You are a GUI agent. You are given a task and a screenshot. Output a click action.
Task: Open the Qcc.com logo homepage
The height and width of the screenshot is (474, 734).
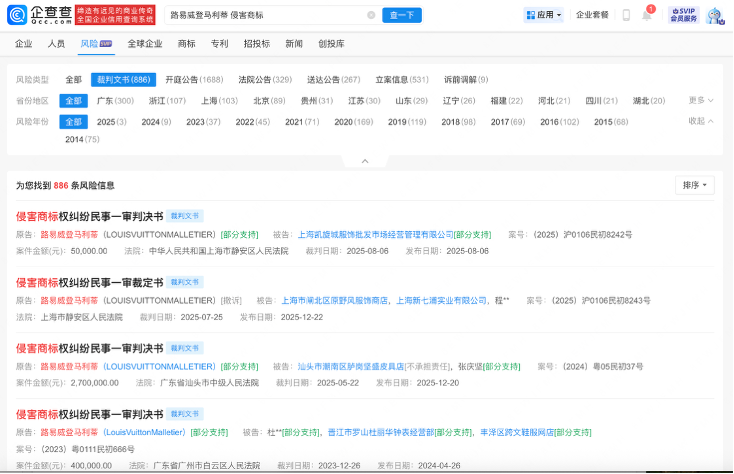pyautogui.click(x=41, y=15)
